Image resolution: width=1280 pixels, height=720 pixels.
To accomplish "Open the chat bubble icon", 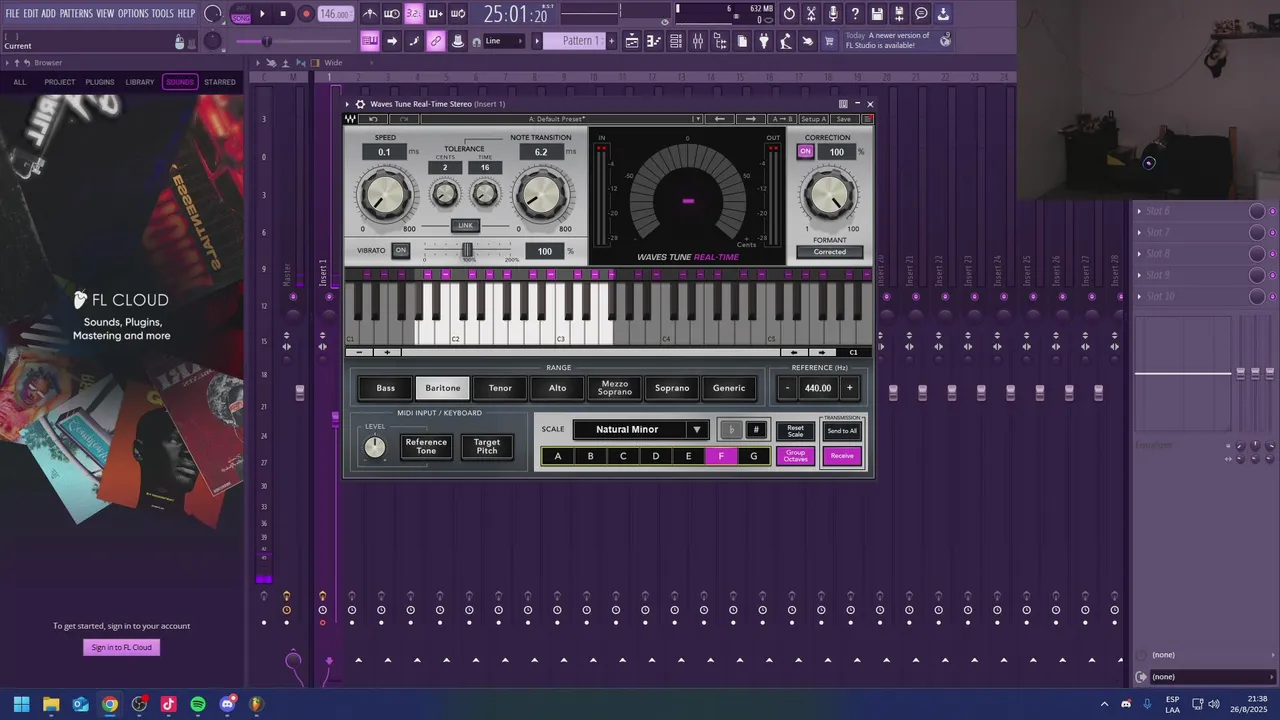I will pyautogui.click(x=921, y=14).
